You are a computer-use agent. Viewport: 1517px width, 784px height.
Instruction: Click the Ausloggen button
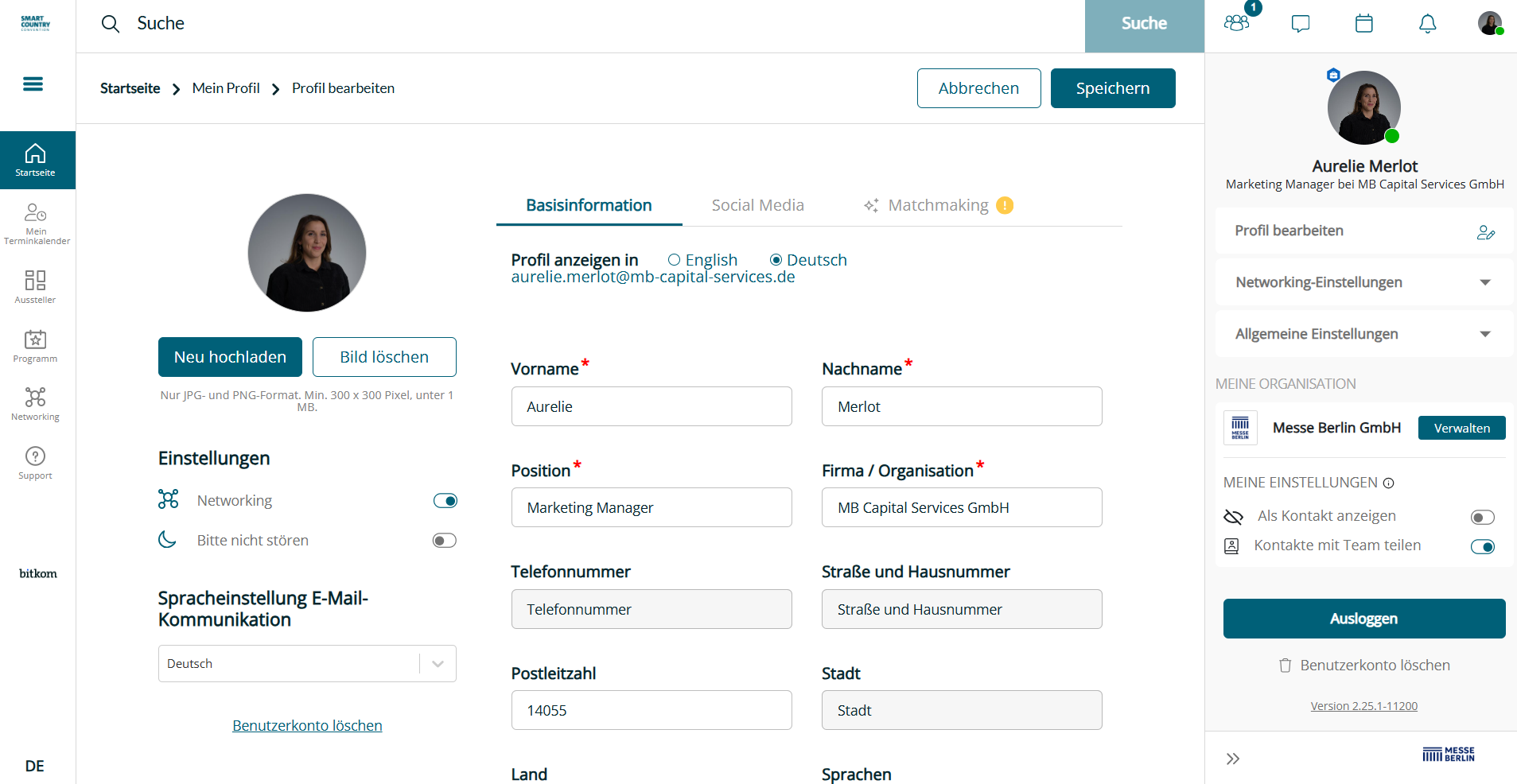pos(1364,619)
